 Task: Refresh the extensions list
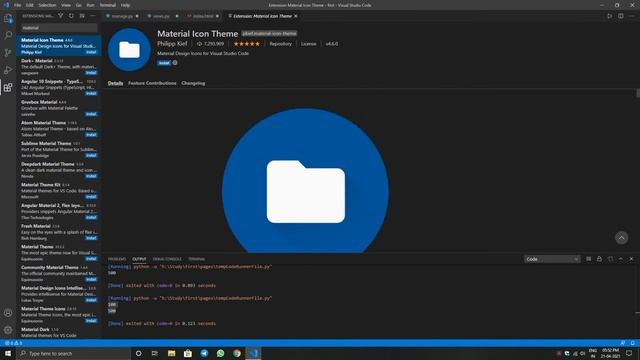pyautogui.click(x=71, y=16)
